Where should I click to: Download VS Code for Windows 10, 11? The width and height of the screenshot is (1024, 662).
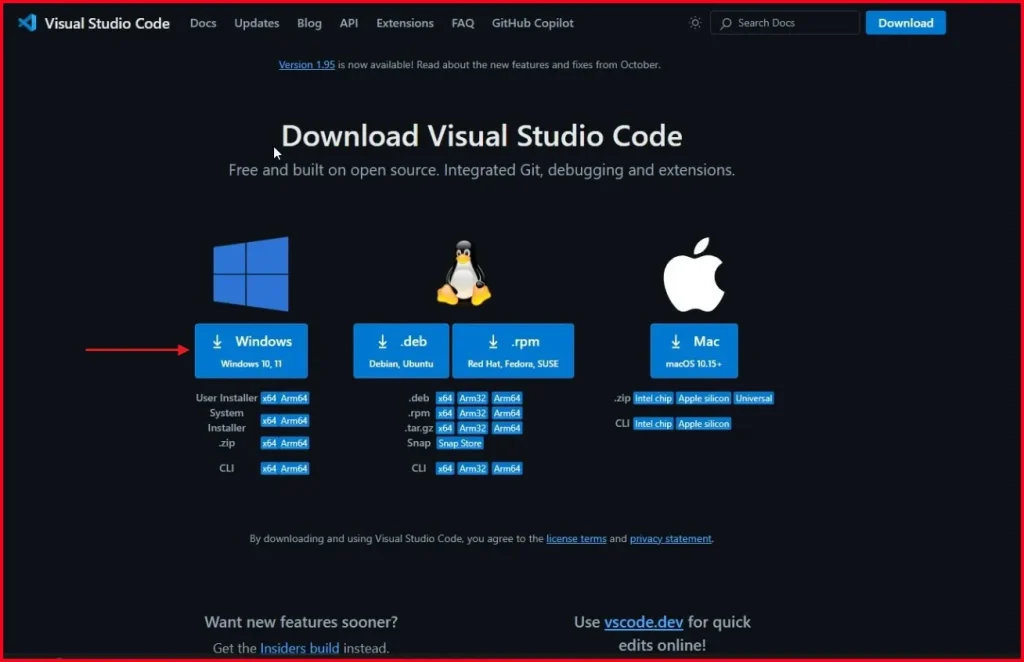pyautogui.click(x=251, y=351)
